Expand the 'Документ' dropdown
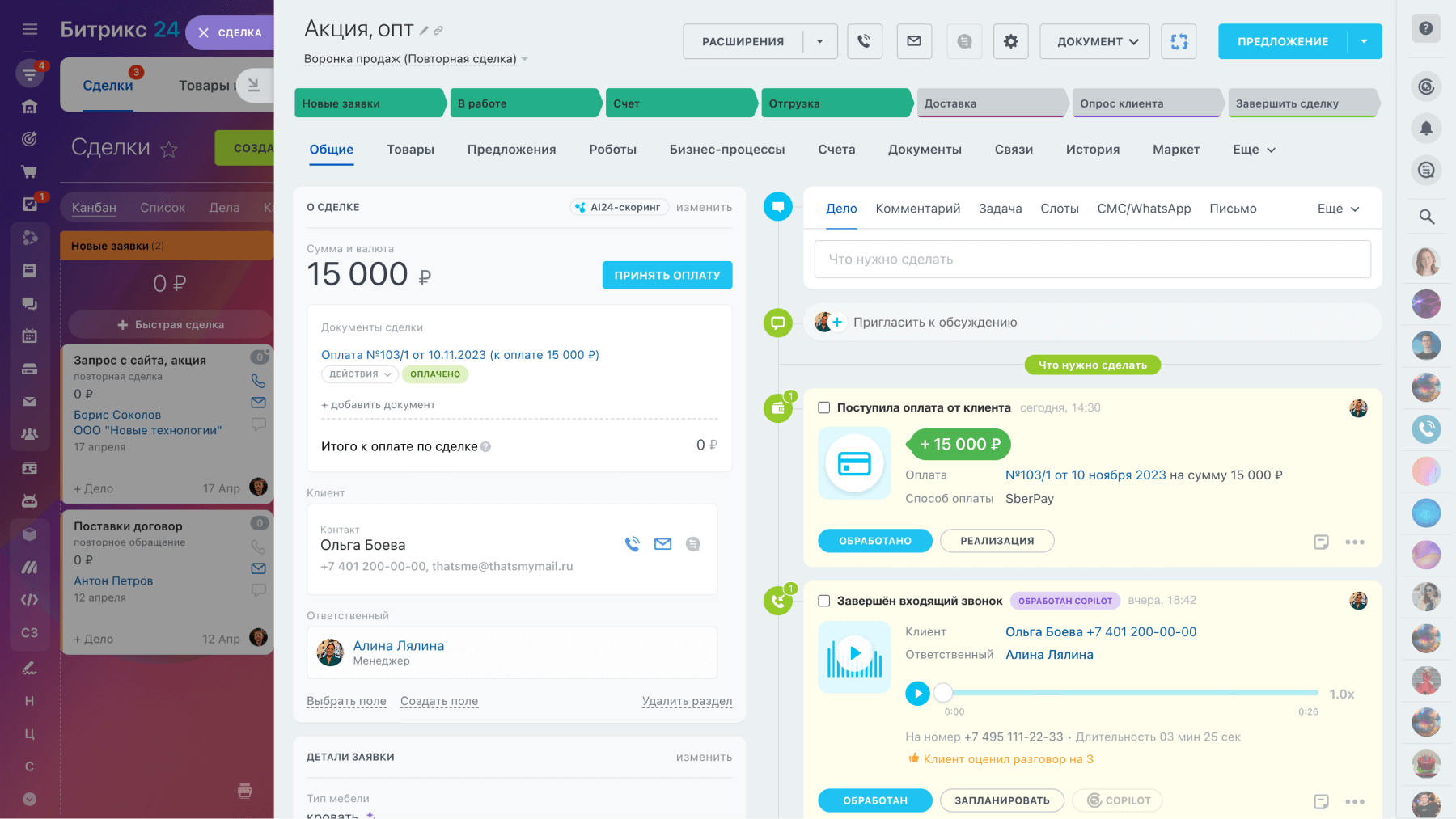 pyautogui.click(x=1094, y=41)
